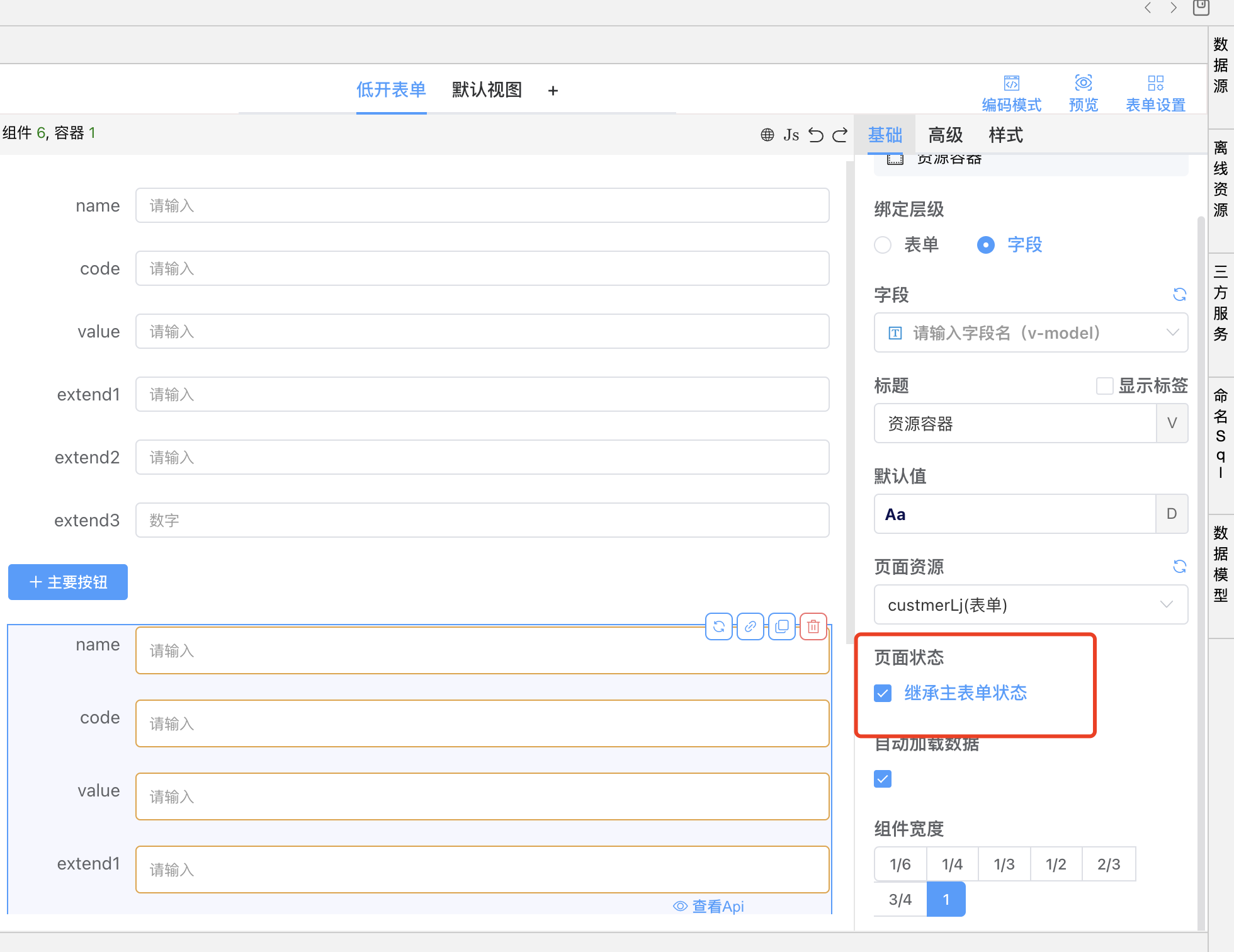Screen dimensions: 1234x952
Task: Click the V variable button beside 资源容器
Action: point(1172,423)
